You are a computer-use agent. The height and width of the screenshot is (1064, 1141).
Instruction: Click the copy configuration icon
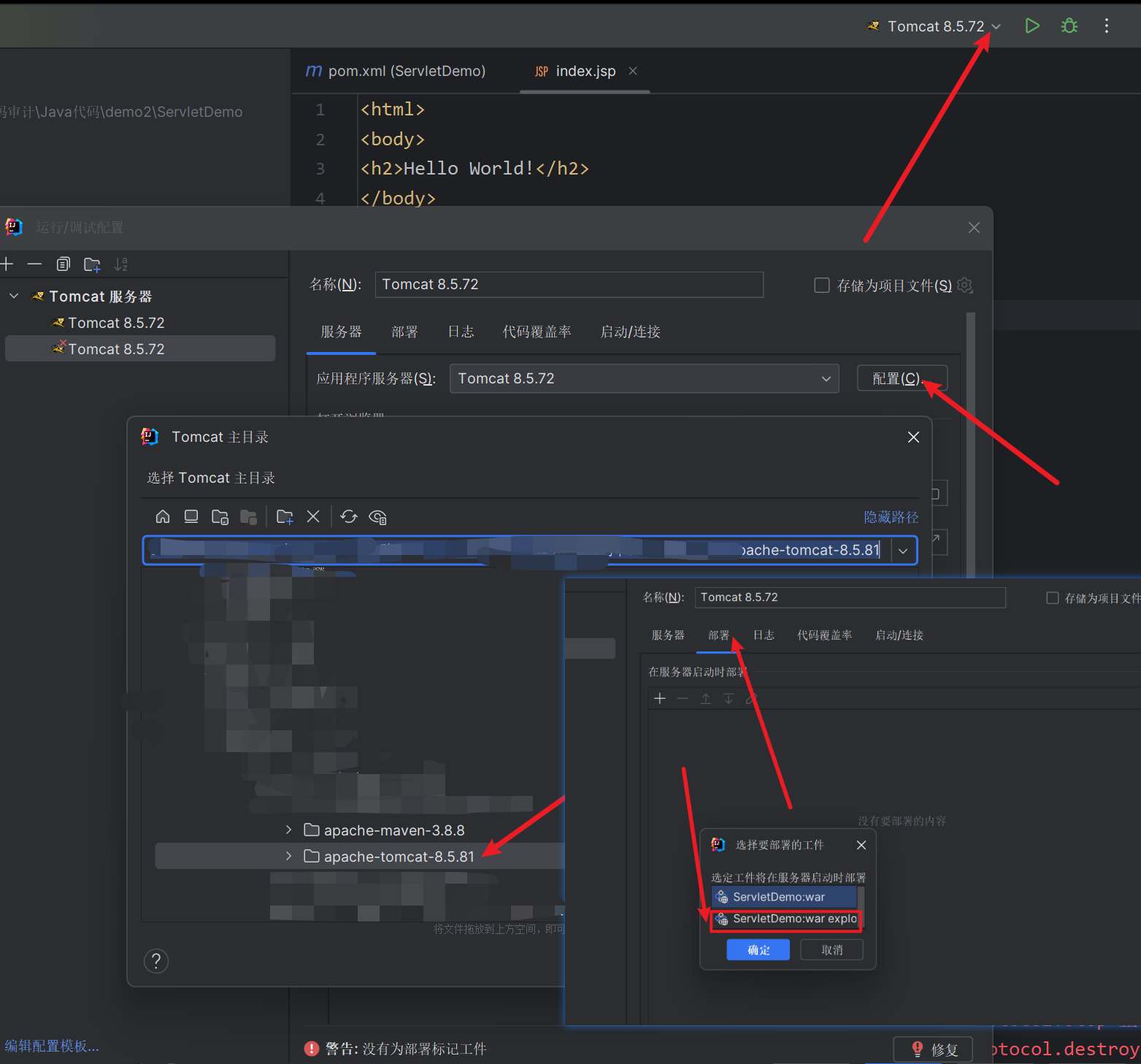pyautogui.click(x=64, y=264)
